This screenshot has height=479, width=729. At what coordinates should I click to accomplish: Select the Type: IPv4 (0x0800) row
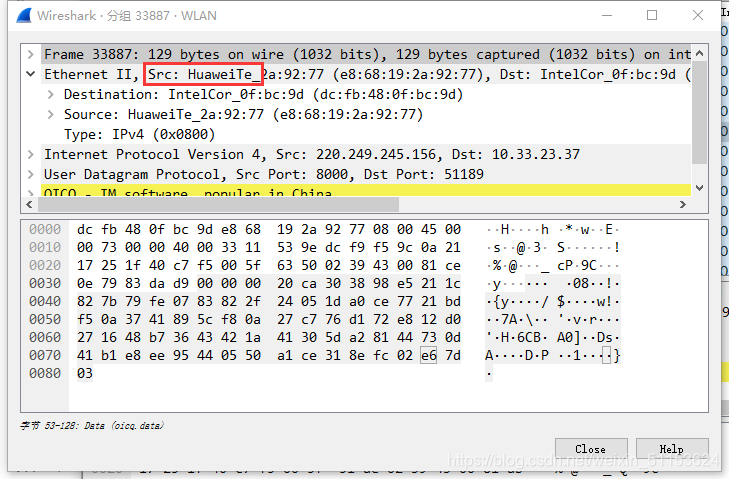139,134
